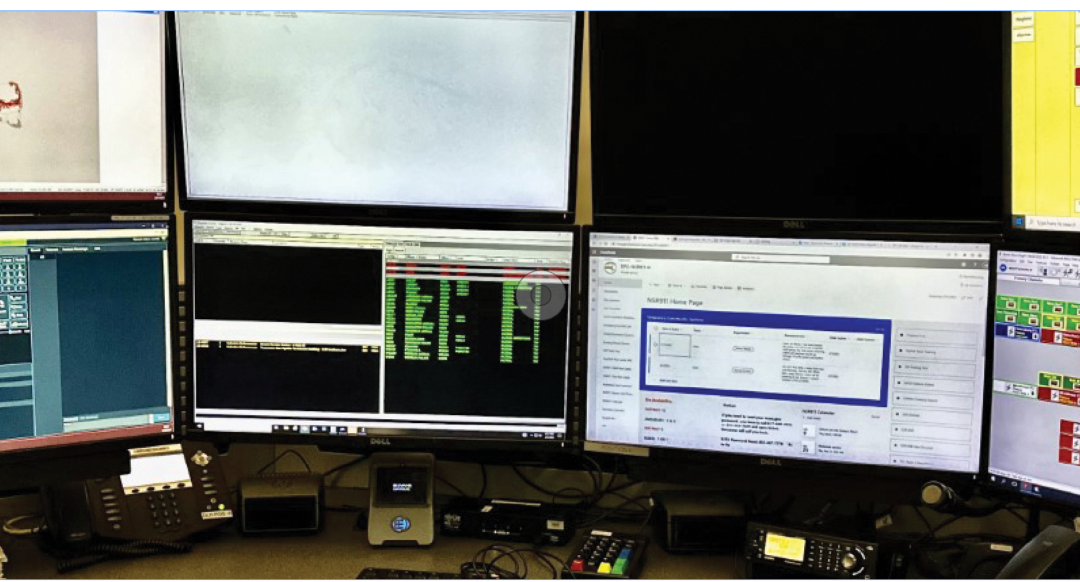The image size is (1080, 582).
Task: Click the 'Type here to search' taskbar box
Action: point(1052,223)
